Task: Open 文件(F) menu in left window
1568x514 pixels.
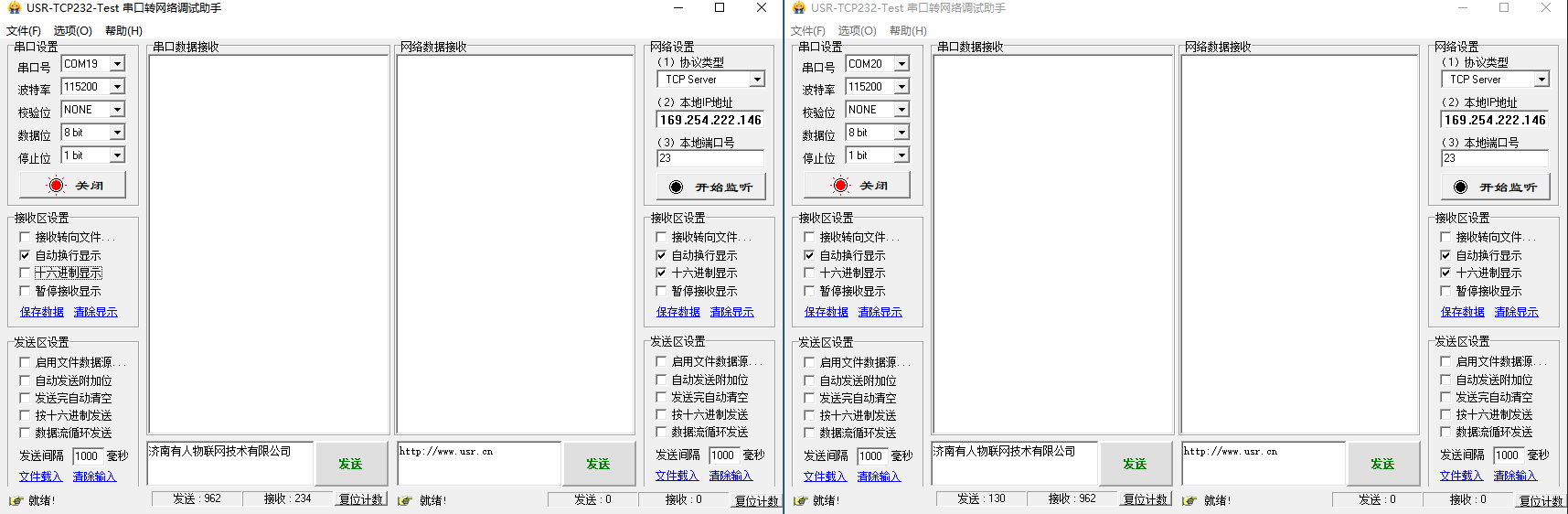Action: click(x=24, y=31)
